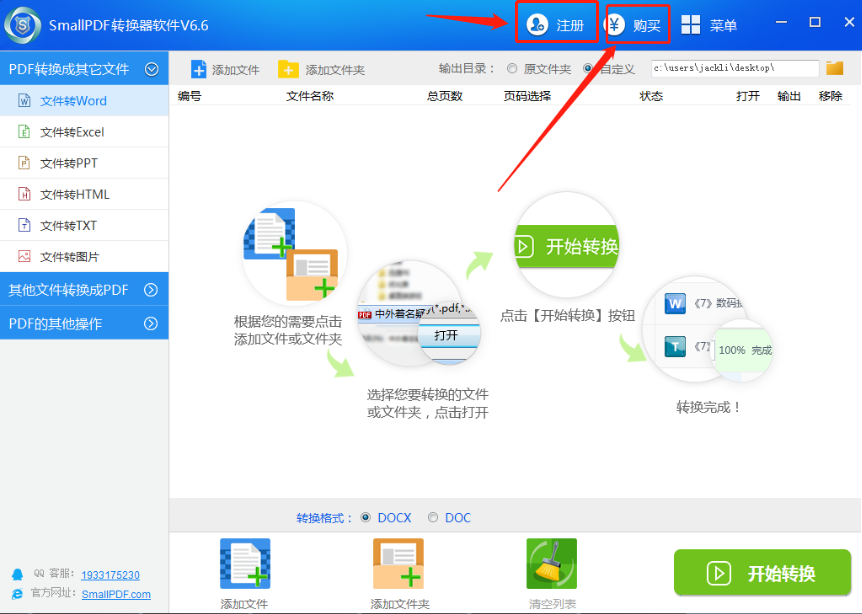Browse output folder with the folder icon

coord(835,68)
